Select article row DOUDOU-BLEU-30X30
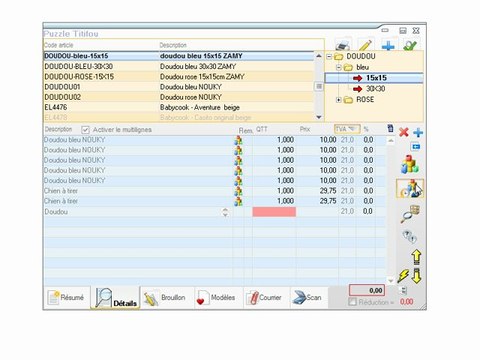 pos(179,66)
